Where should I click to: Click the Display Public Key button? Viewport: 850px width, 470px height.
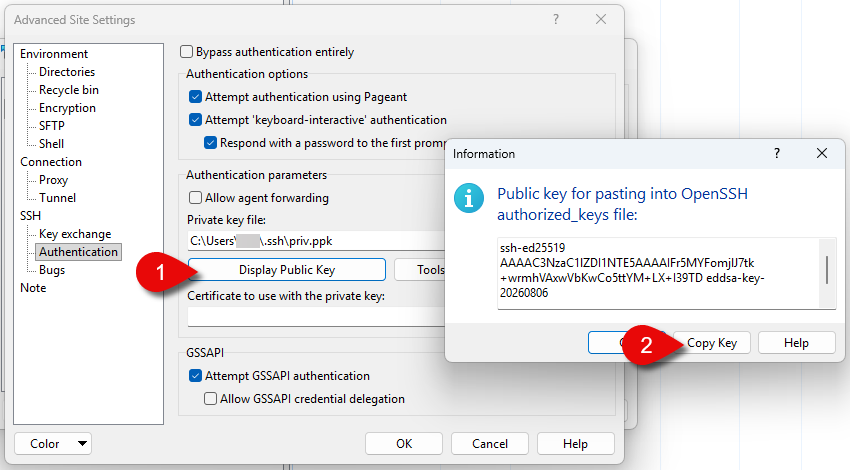287,270
